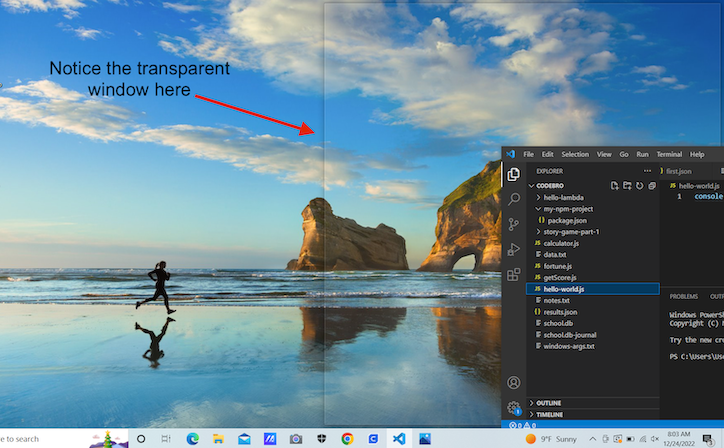Open data.txt in the file tree
This screenshot has width=724, height=448.
593,254
